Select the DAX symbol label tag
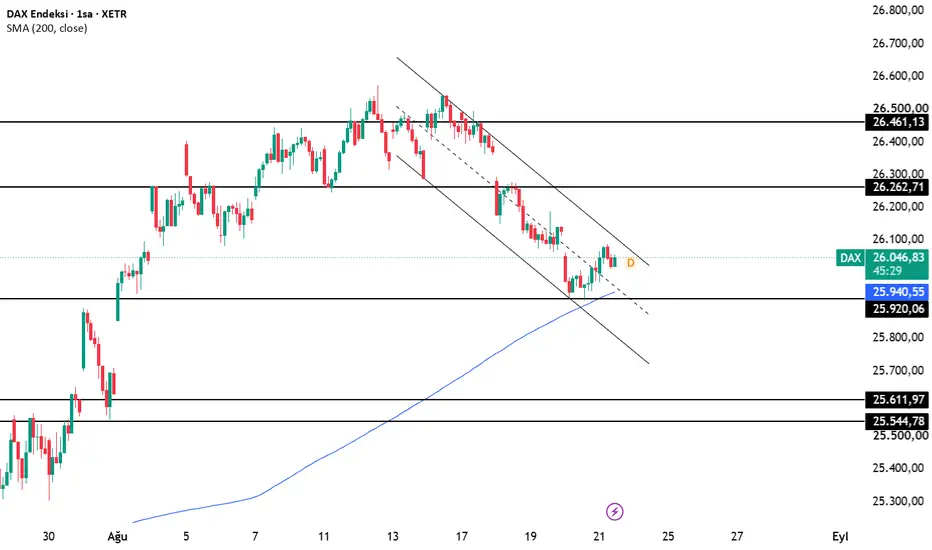Screen dimensions: 932x550 tap(851, 257)
